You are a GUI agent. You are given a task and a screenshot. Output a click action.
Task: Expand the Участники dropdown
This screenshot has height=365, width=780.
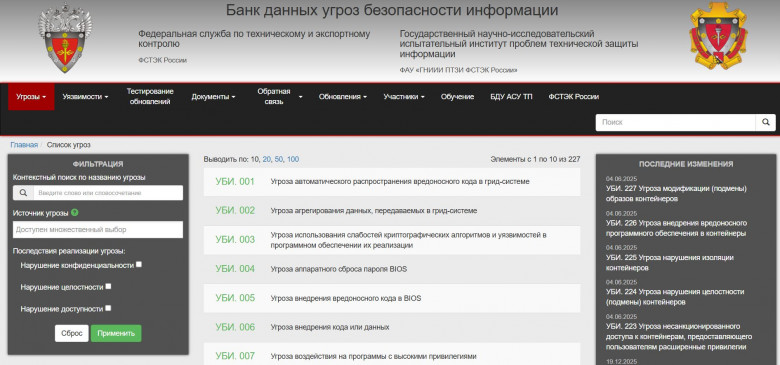click(x=403, y=97)
